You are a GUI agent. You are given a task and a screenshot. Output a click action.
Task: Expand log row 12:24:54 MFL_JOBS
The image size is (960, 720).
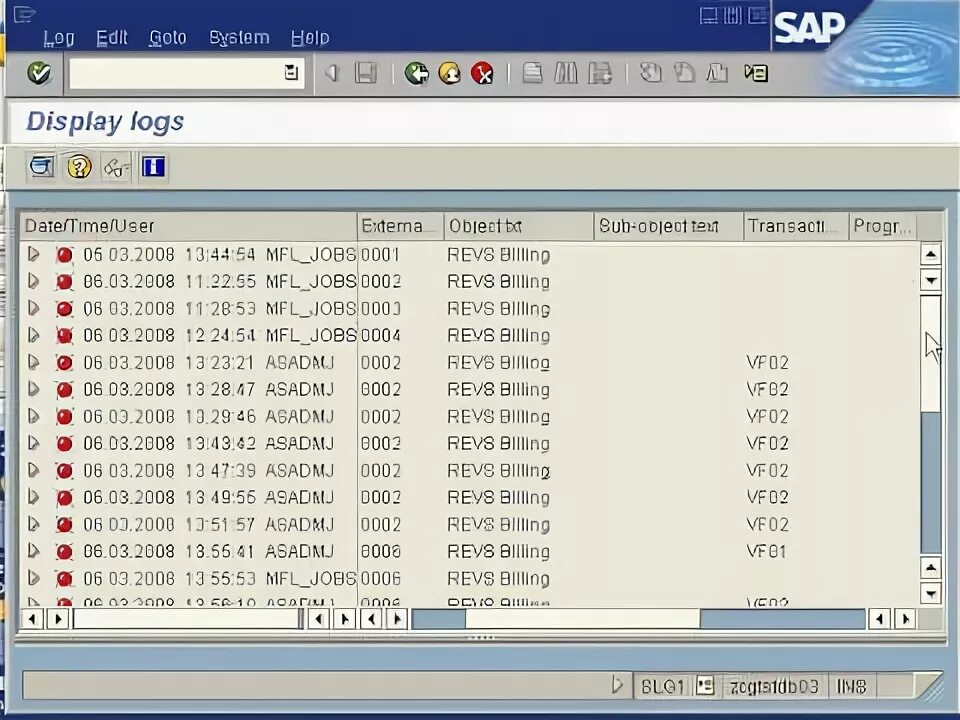pyautogui.click(x=34, y=335)
